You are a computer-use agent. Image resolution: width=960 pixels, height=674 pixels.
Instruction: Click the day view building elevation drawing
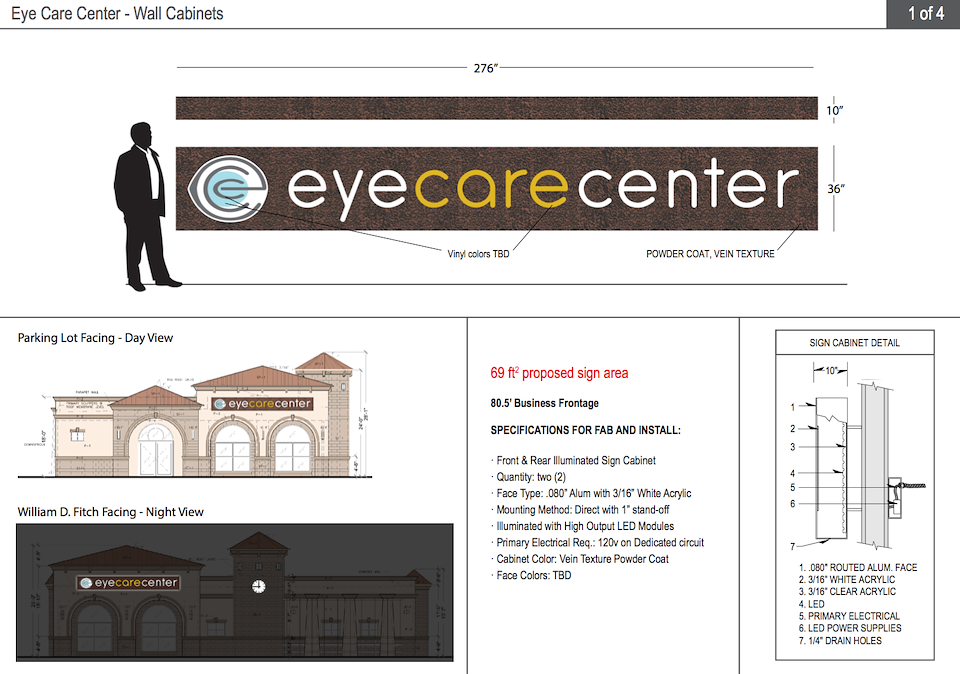coord(195,414)
